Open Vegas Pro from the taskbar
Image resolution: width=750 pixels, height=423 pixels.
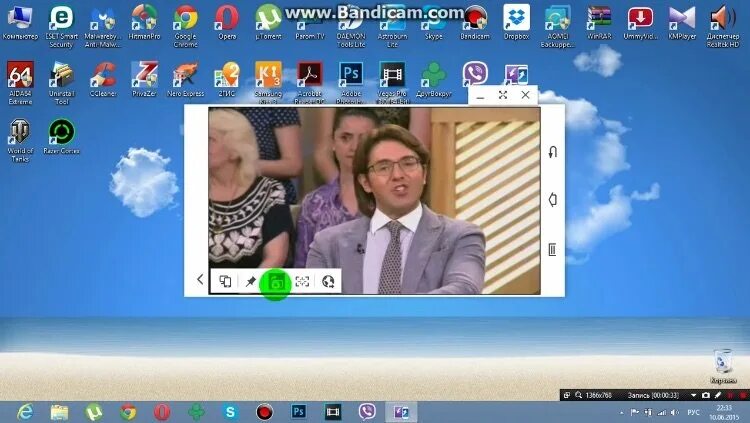point(332,412)
